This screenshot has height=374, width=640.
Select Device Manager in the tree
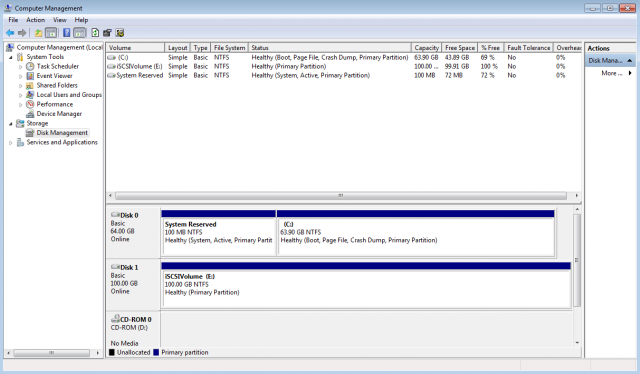point(59,114)
